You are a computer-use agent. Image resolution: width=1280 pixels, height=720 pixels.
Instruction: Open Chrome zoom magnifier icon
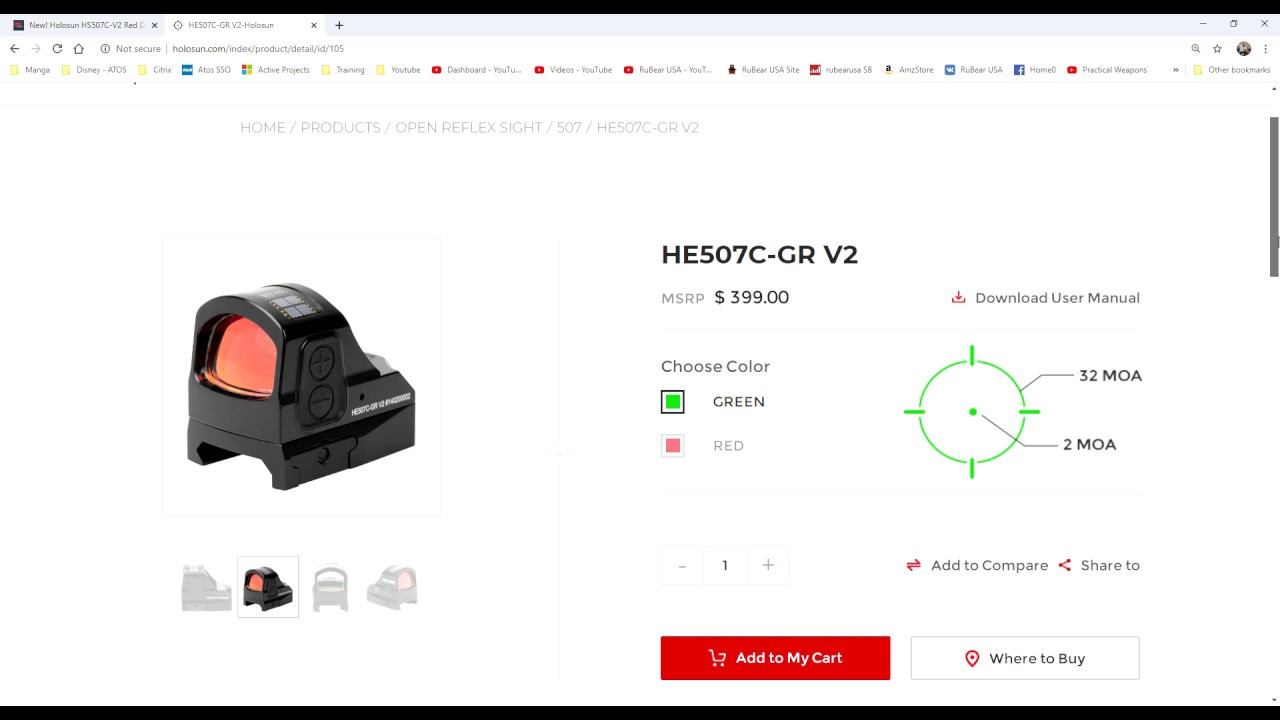pos(1195,48)
